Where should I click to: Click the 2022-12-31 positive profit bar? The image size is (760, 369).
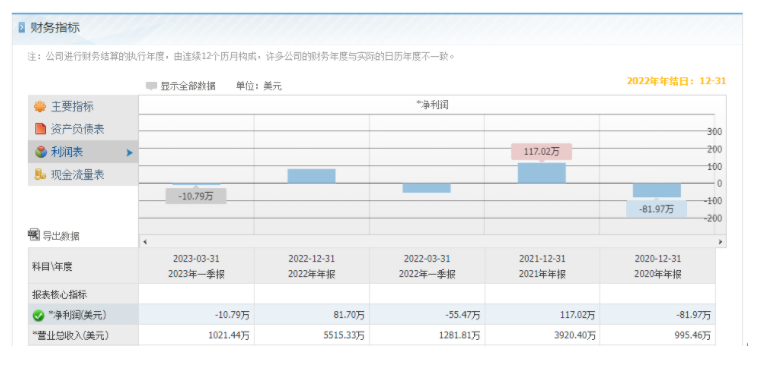[x=311, y=176]
